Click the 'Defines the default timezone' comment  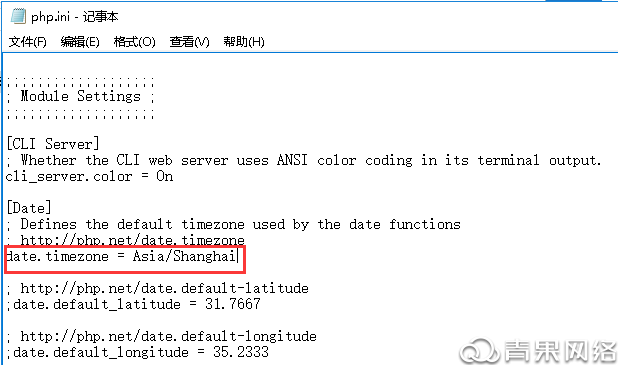(233, 224)
